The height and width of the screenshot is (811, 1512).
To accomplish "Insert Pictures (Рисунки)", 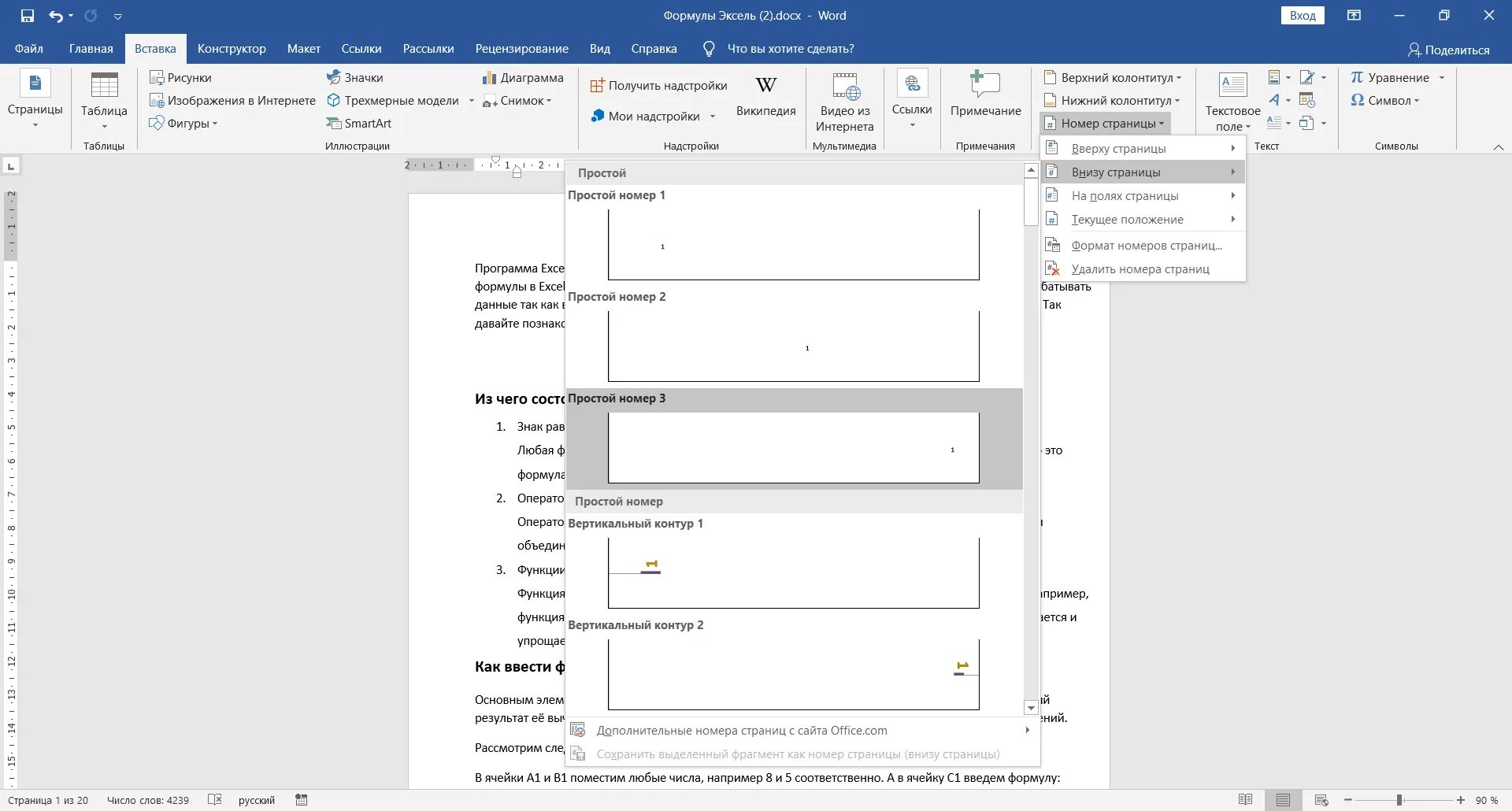I will (180, 77).
